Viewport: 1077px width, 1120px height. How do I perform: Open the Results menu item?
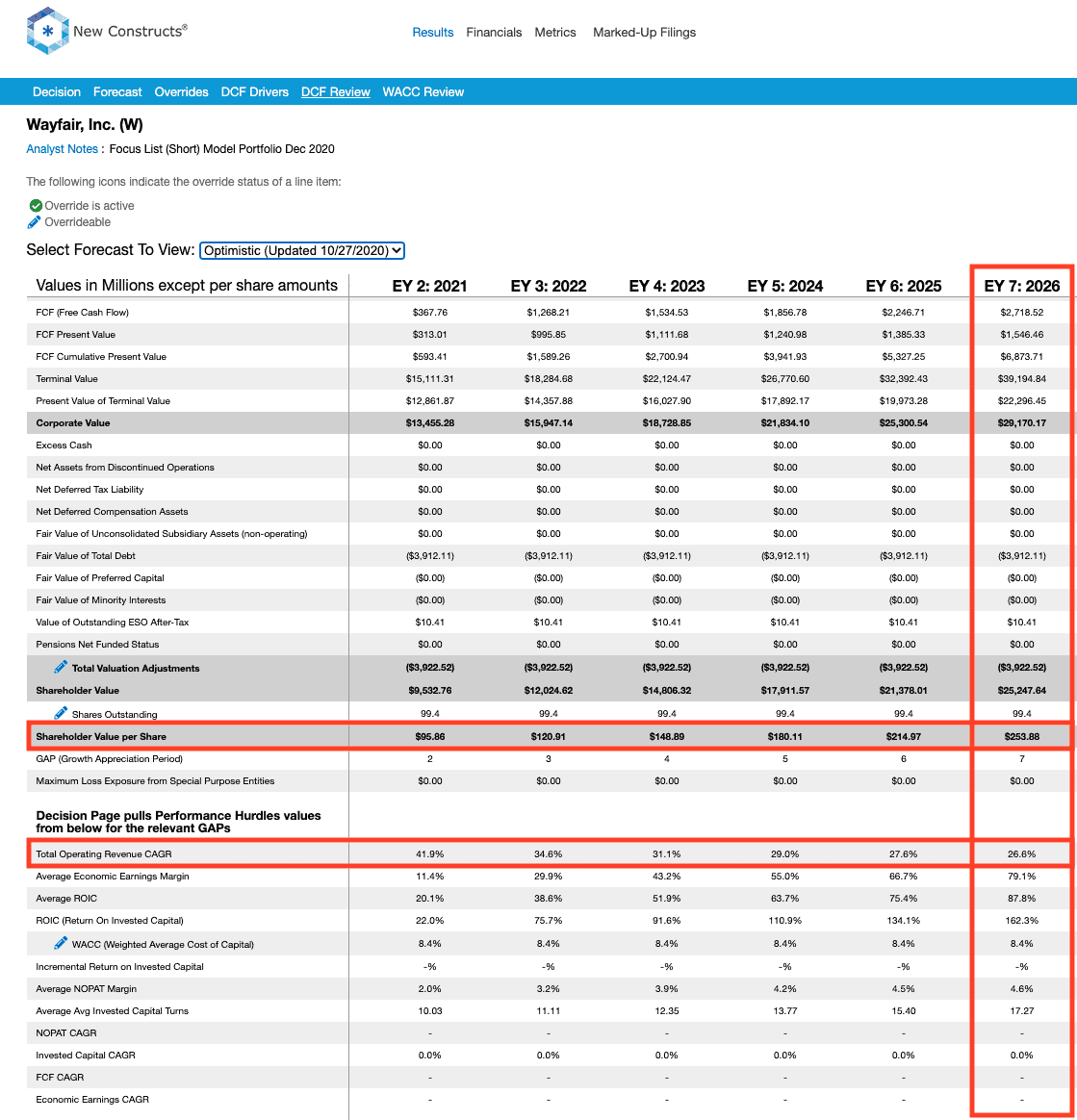[x=432, y=32]
